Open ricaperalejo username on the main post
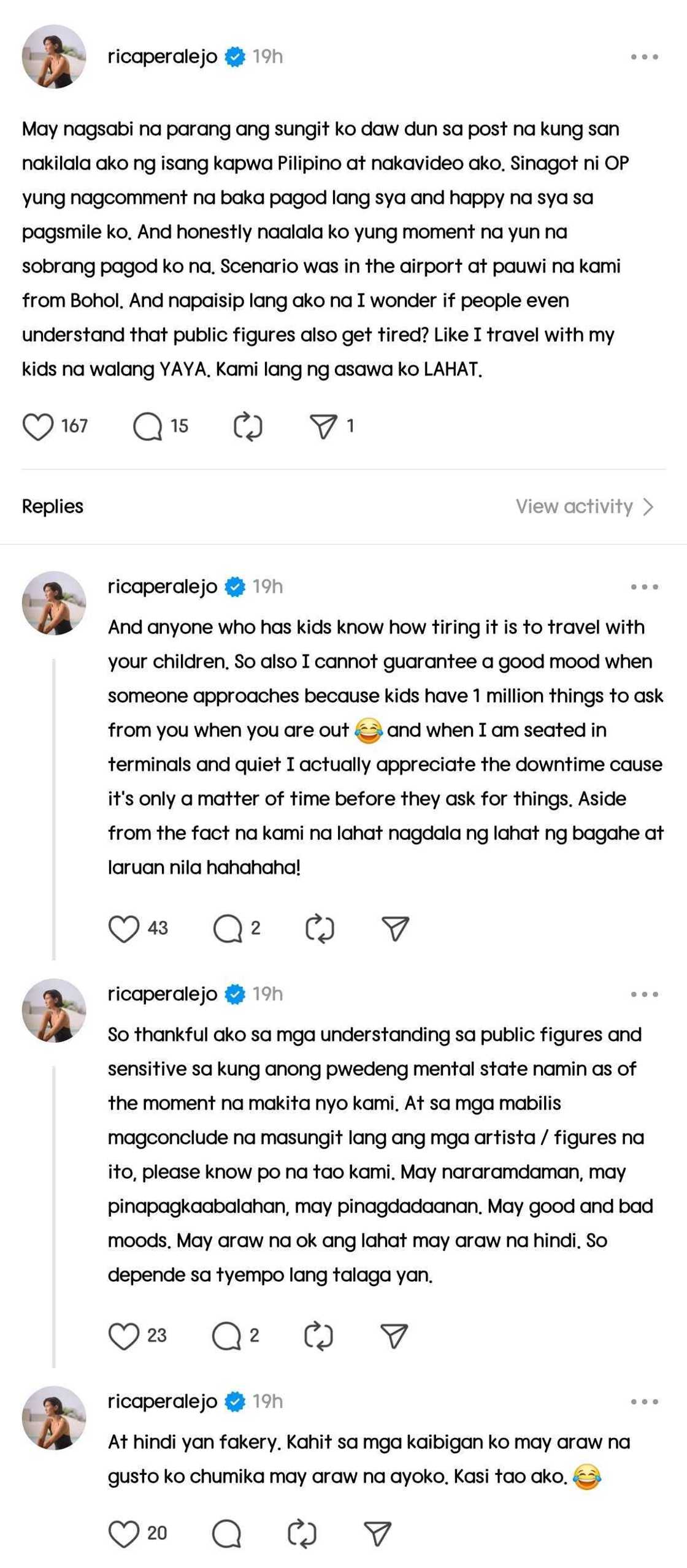Viewport: 687px width, 1568px height. pyautogui.click(x=163, y=56)
